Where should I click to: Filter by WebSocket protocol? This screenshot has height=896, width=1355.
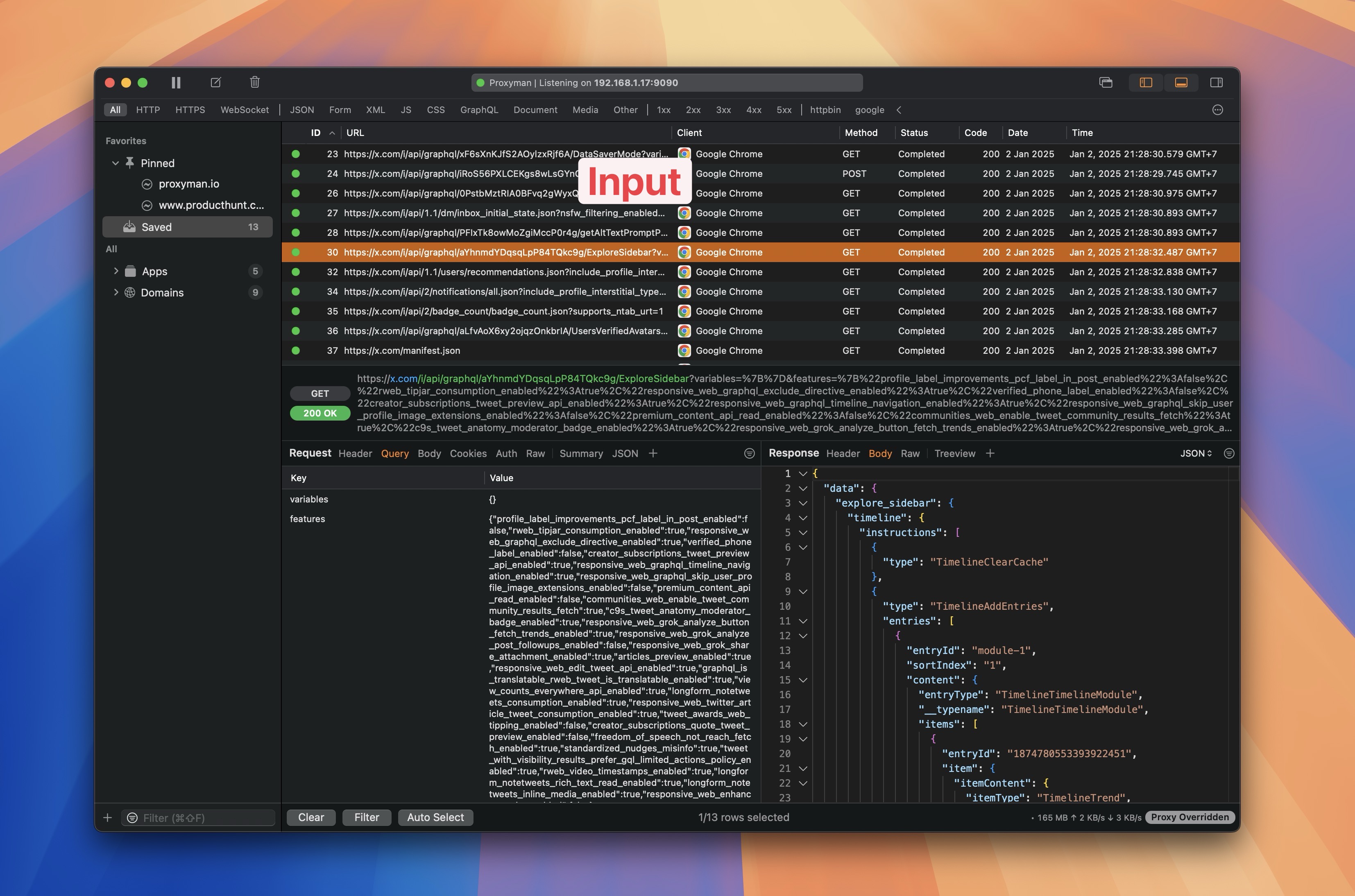(245, 110)
